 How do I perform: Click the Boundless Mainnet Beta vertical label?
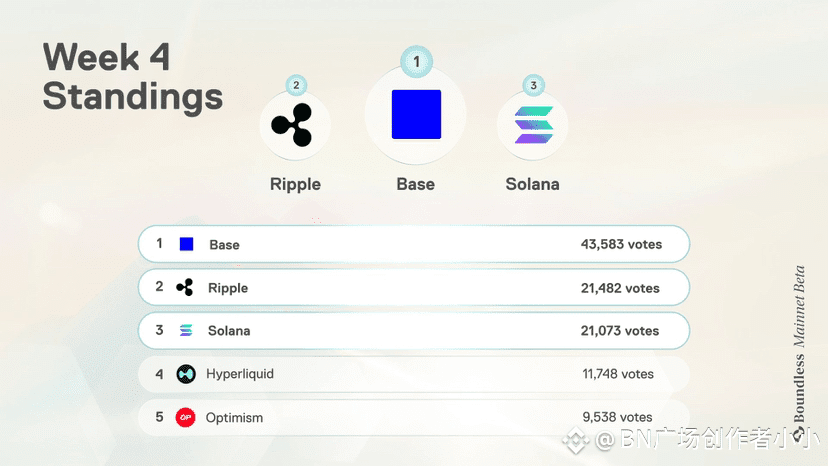799,343
